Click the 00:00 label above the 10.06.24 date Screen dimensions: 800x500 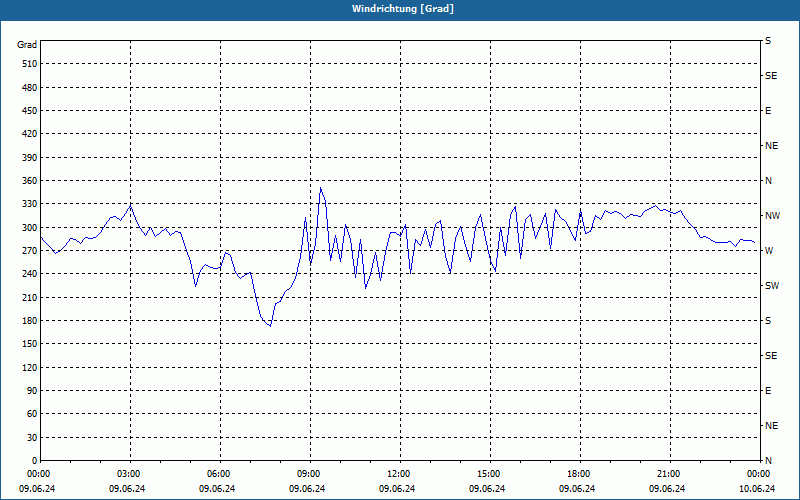coord(760,474)
